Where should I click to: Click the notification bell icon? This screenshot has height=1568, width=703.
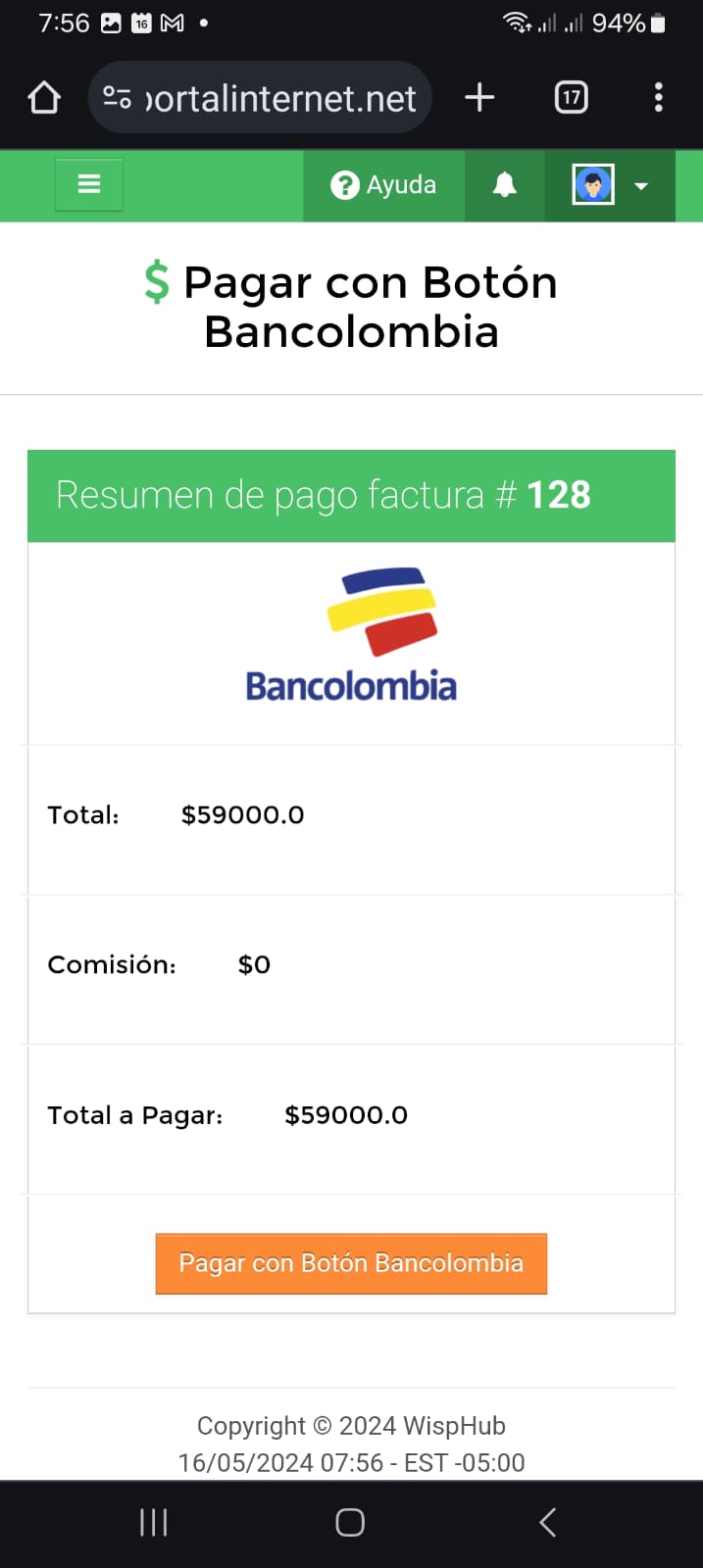tap(504, 185)
